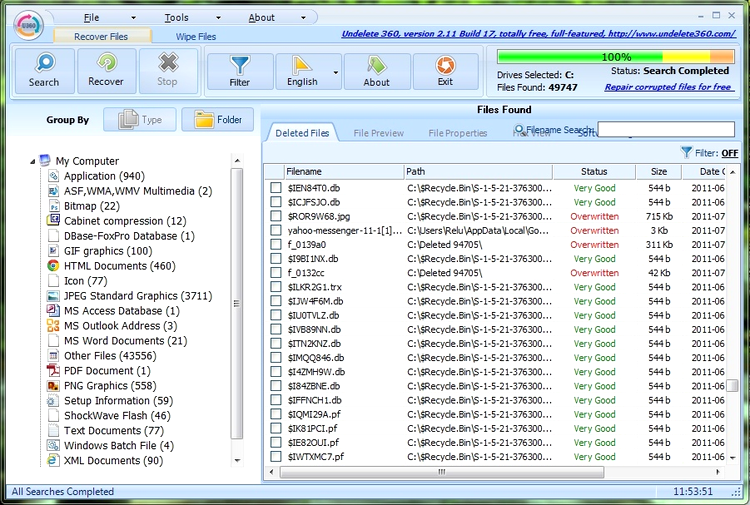Tick the f_0132cc file checkbox

coord(276,273)
